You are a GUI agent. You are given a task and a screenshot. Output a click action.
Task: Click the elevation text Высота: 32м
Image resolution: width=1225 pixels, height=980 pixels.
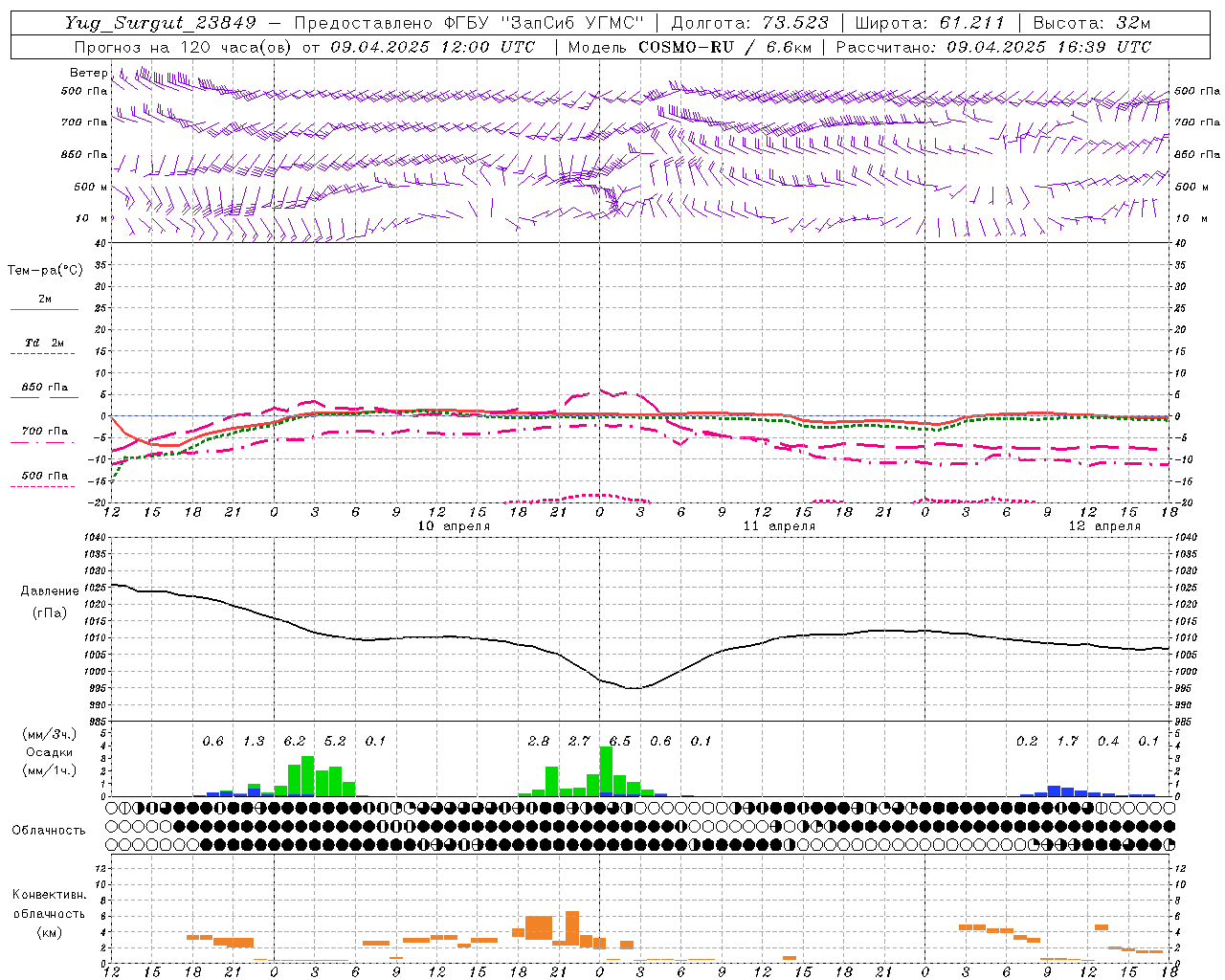(1092, 23)
